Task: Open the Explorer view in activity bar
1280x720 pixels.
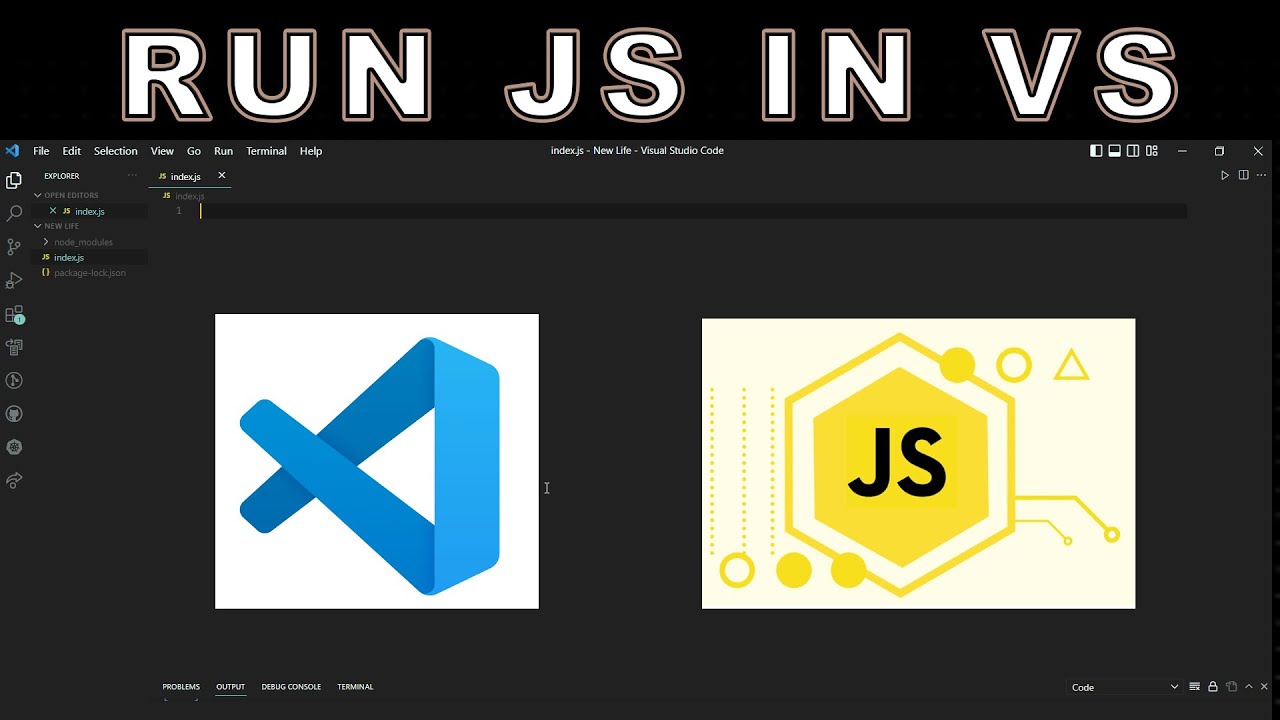Action: [14, 181]
